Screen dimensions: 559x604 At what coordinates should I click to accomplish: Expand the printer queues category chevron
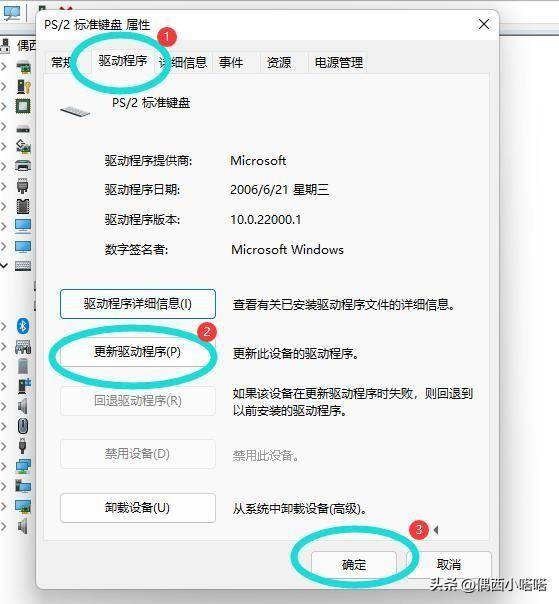coord(4,166)
